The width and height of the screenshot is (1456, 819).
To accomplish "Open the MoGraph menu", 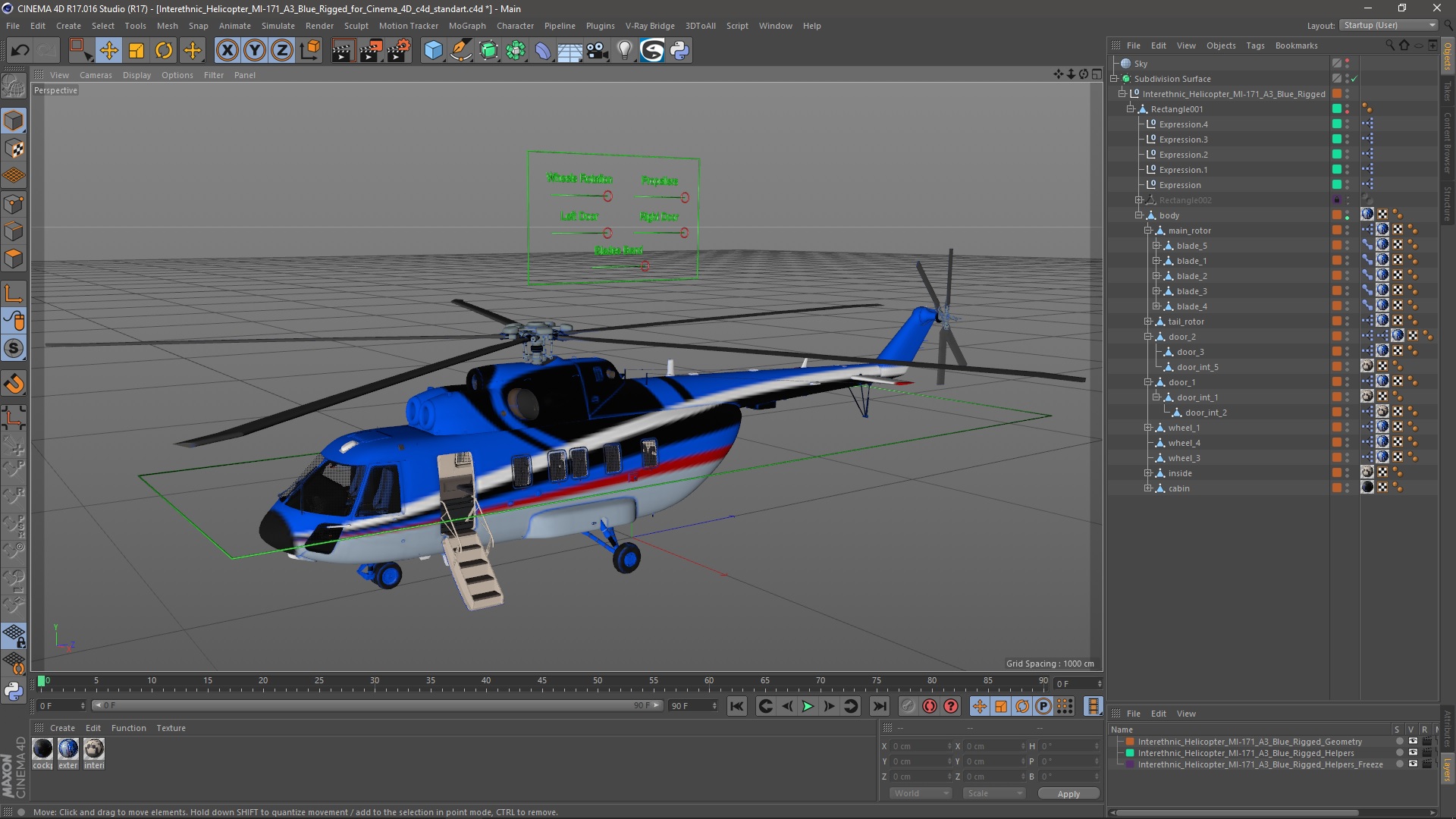I will (466, 26).
